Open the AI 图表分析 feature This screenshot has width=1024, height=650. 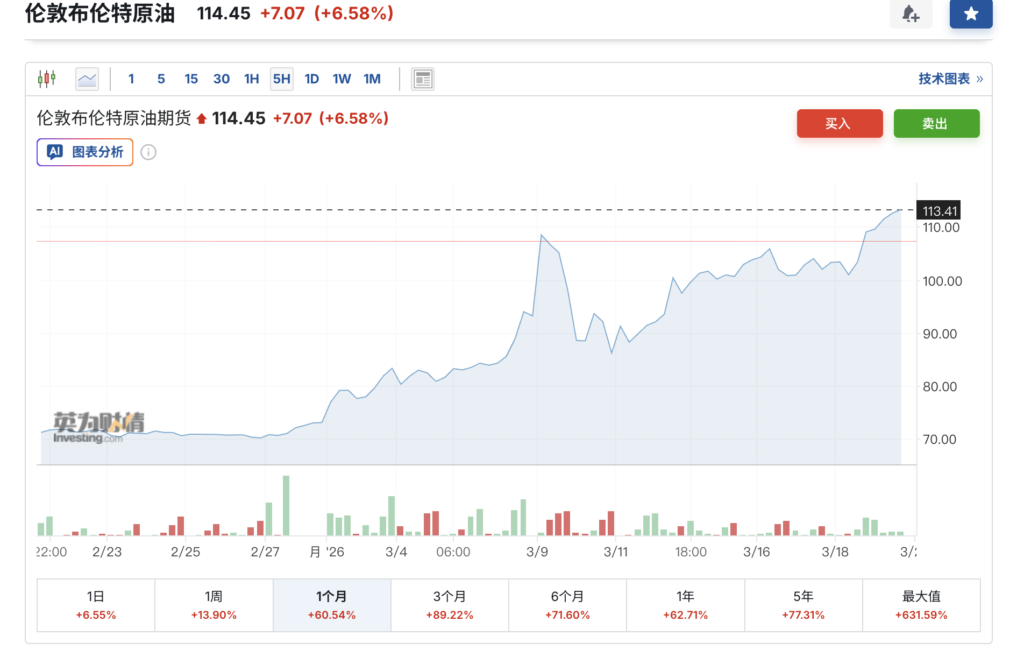pyautogui.click(x=85, y=152)
